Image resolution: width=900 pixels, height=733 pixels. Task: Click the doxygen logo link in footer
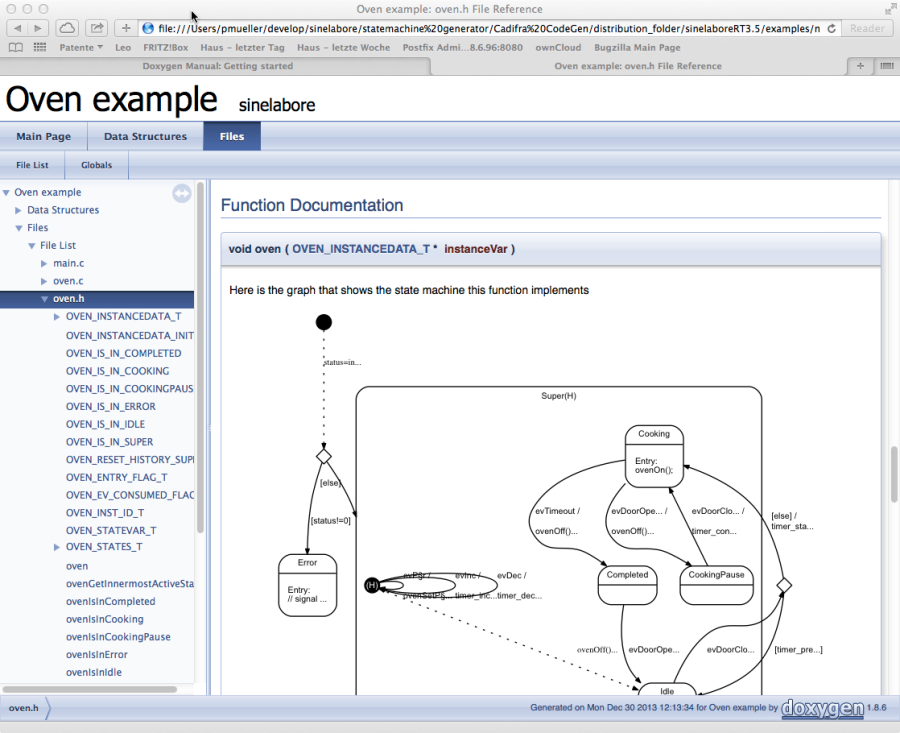pyautogui.click(x=822, y=708)
